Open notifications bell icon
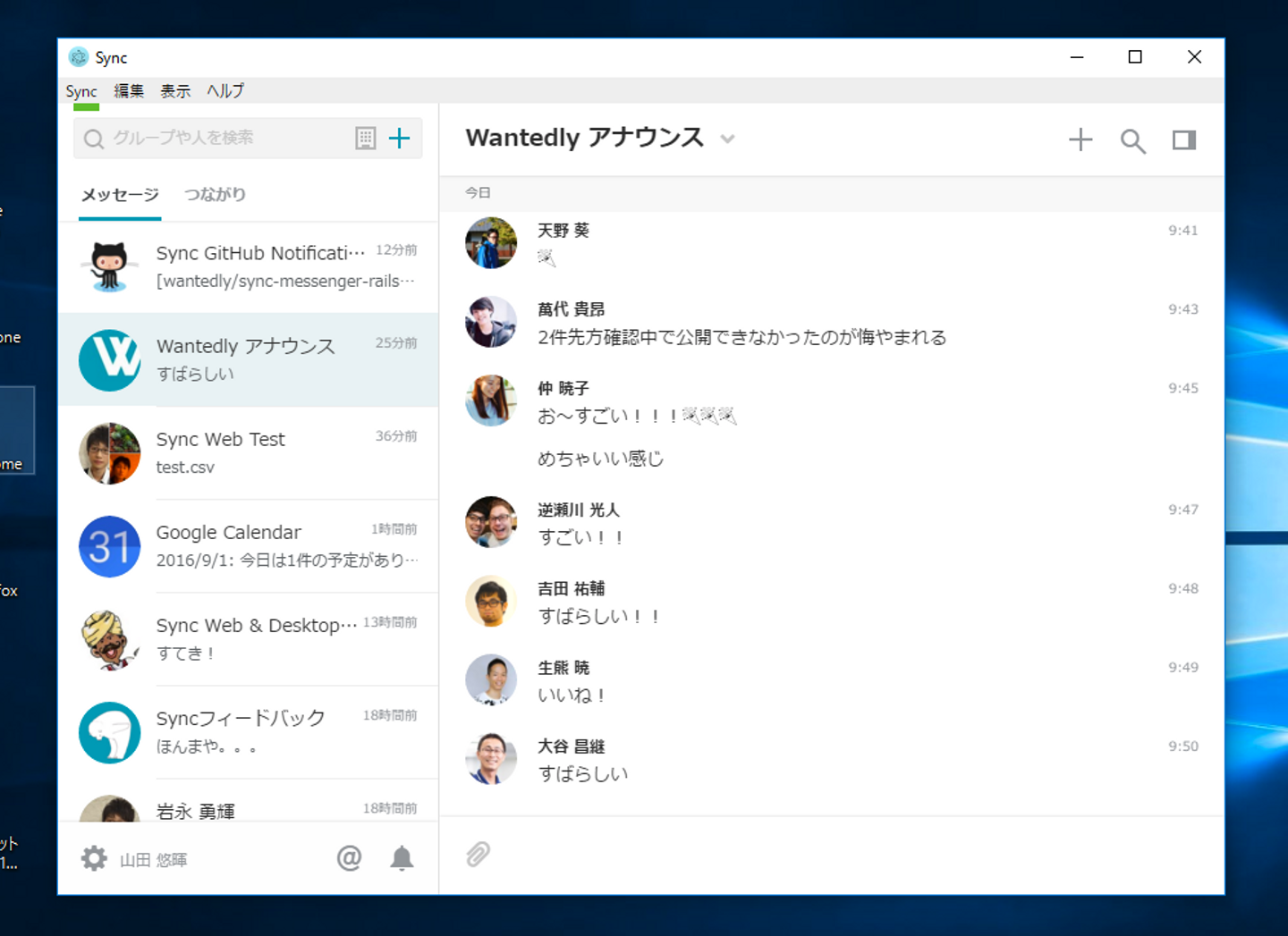Image resolution: width=1288 pixels, height=936 pixels. click(x=402, y=858)
